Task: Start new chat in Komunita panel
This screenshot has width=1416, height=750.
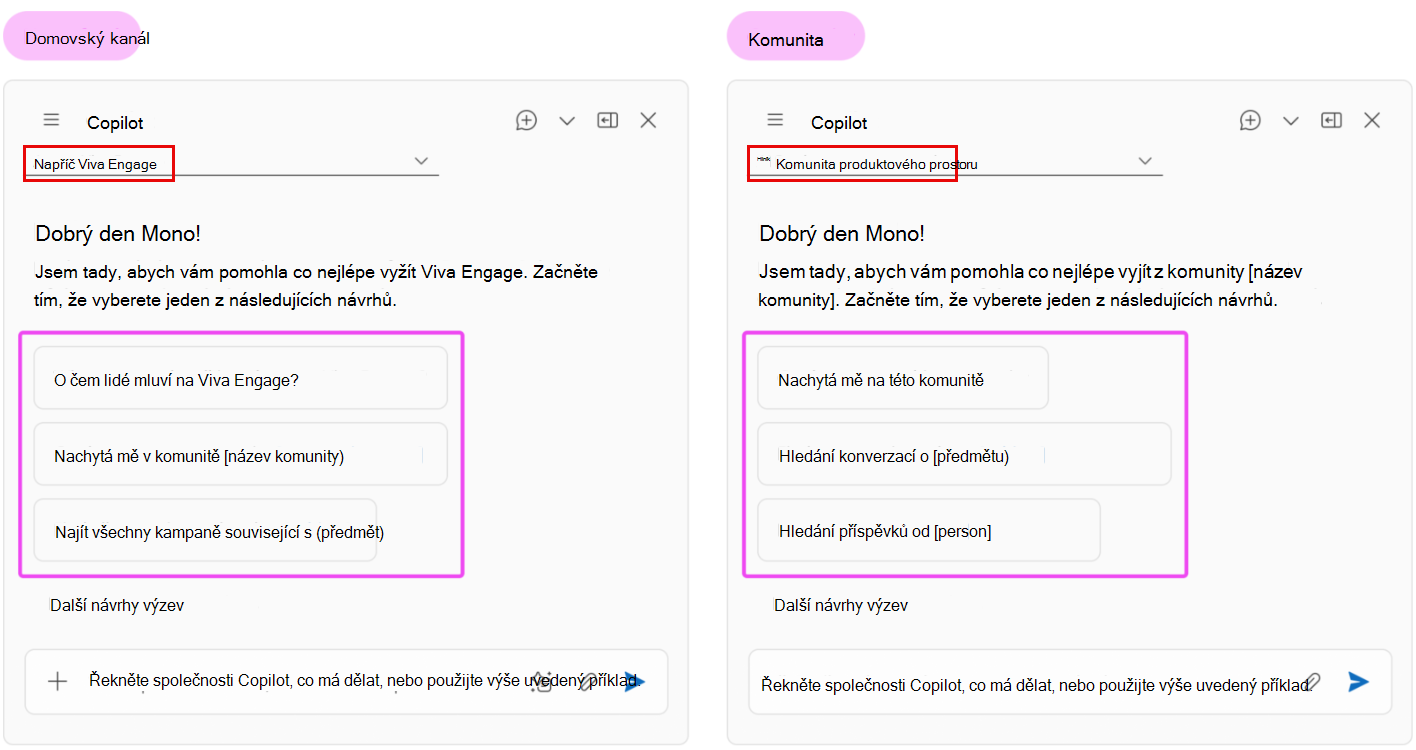Action: [1250, 120]
